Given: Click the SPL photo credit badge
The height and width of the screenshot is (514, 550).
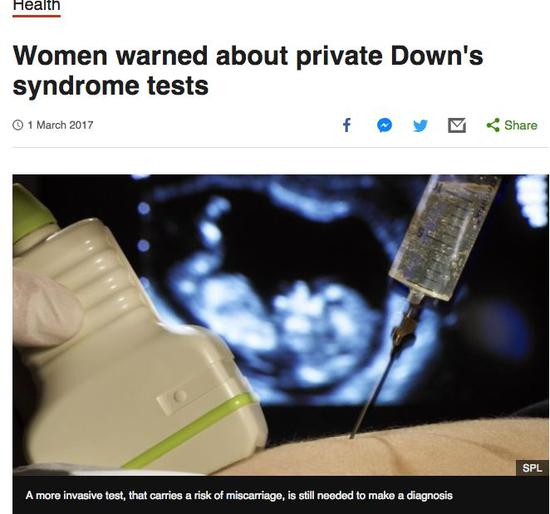Looking at the screenshot, I should [532, 468].
